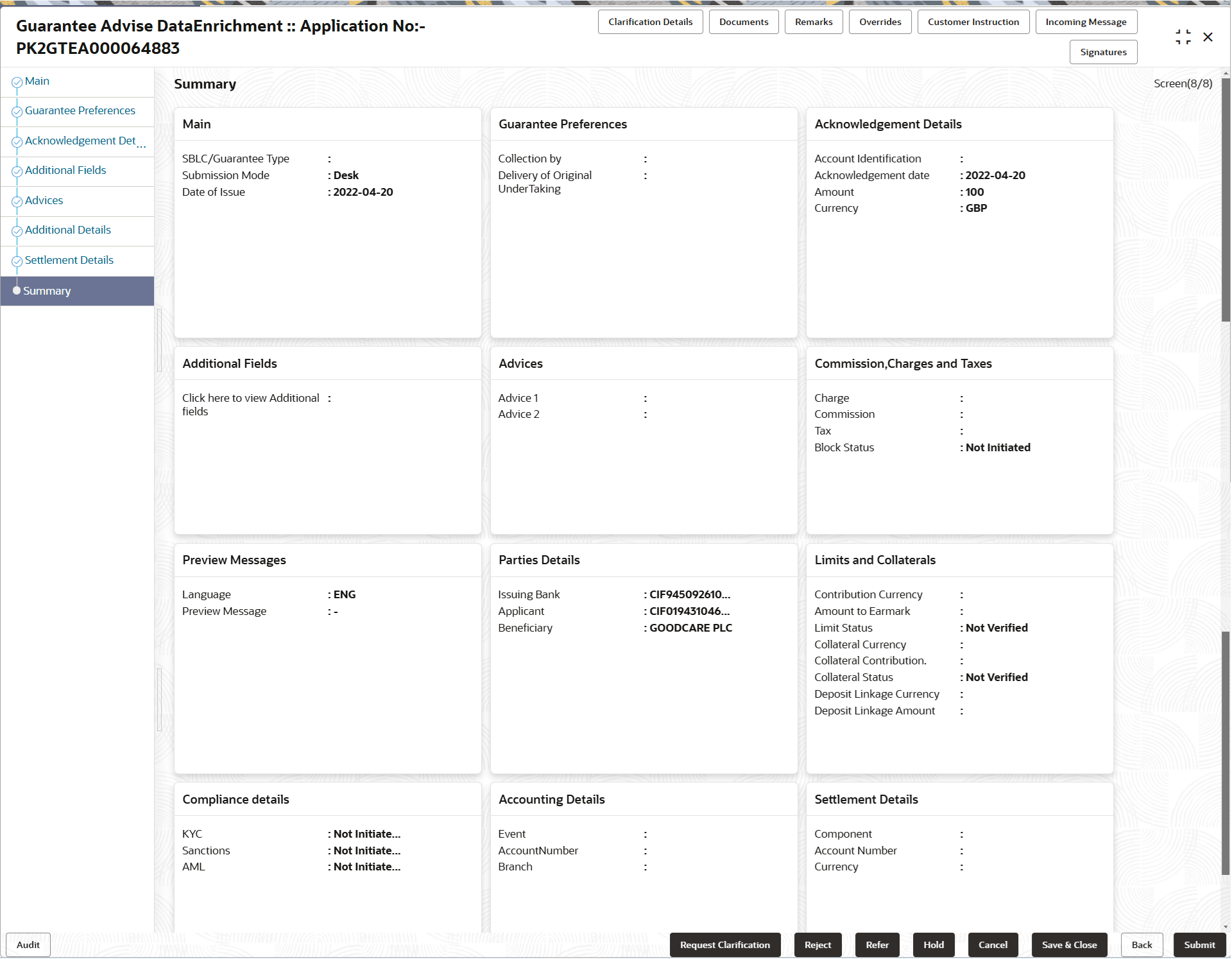Screen dimensions: 1232x959
Task: Click the checkmark icon beside Main step
Action: coord(17,82)
